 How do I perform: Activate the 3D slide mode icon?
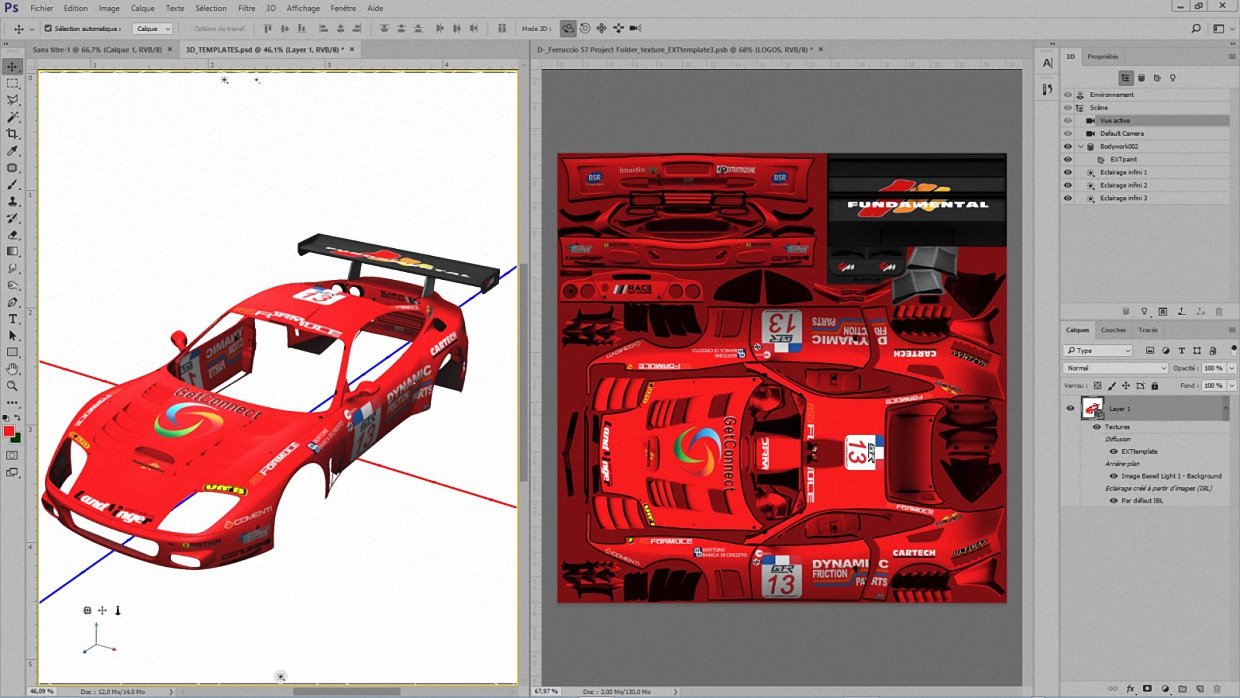619,28
